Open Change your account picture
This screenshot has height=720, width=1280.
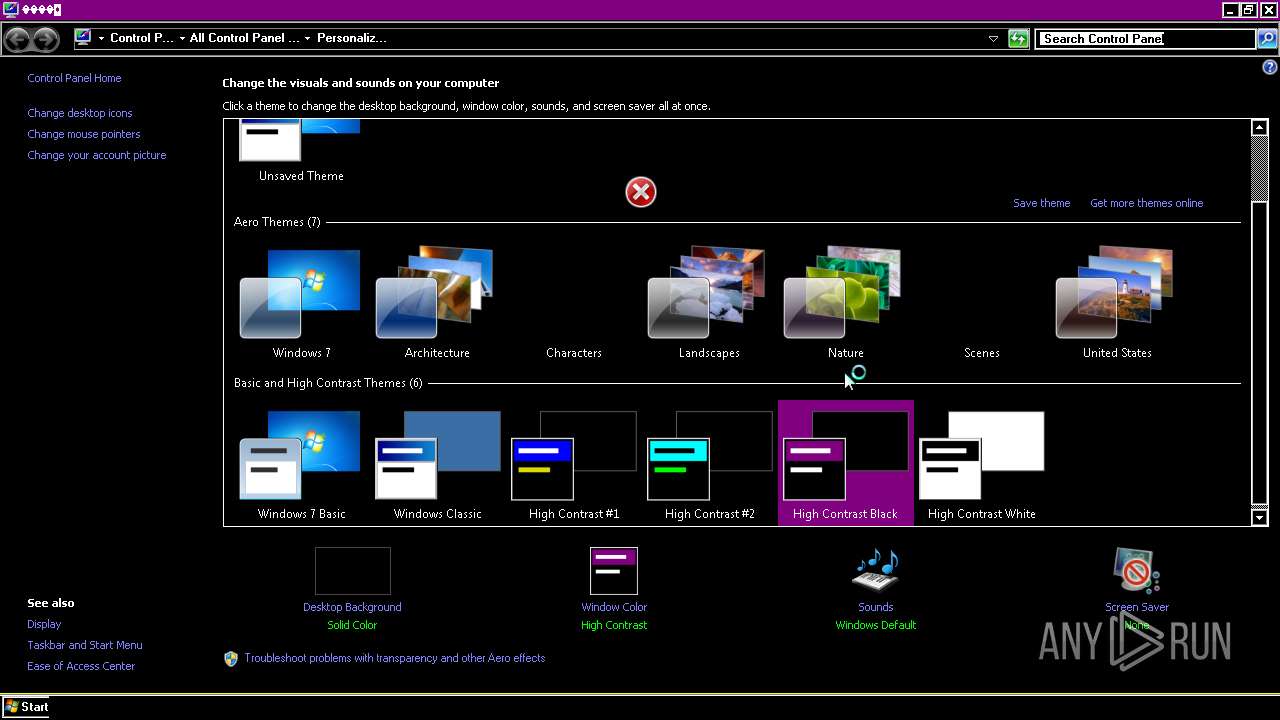[97, 155]
